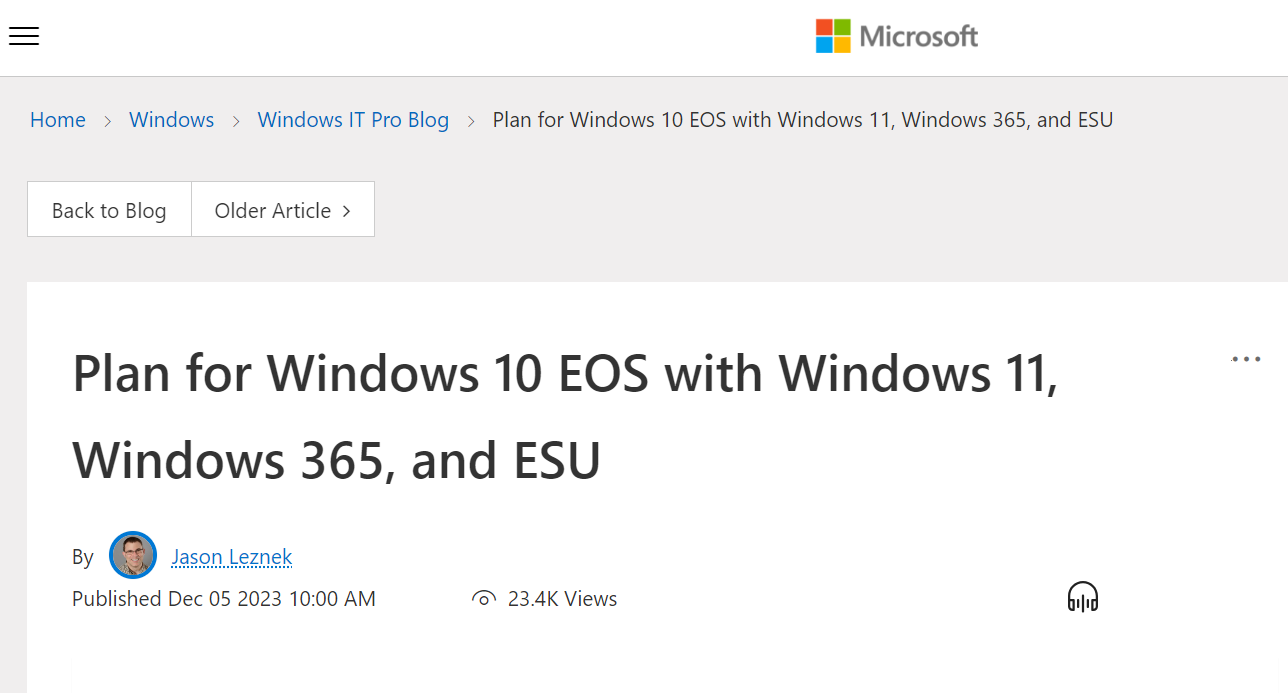The image size is (1288, 693).
Task: Open the more options ellipsis on the article
Action: tap(1246, 358)
